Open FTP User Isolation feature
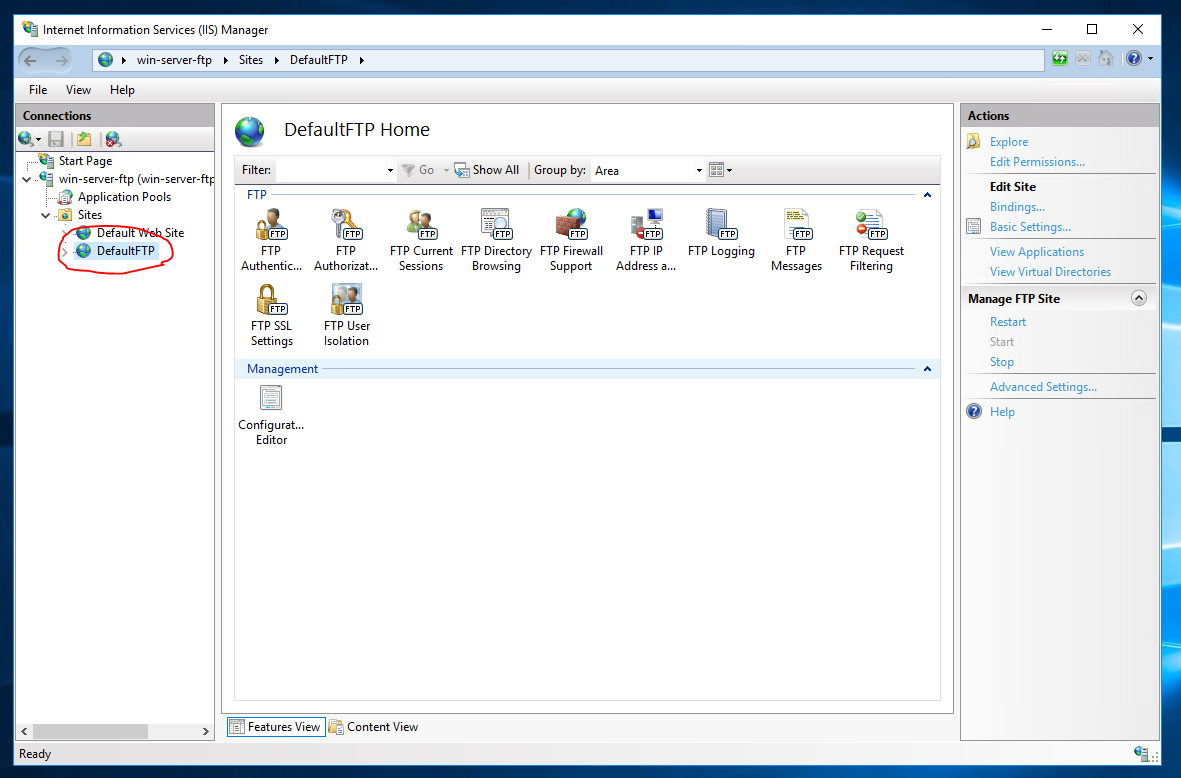This screenshot has height=778, width=1181. click(346, 316)
